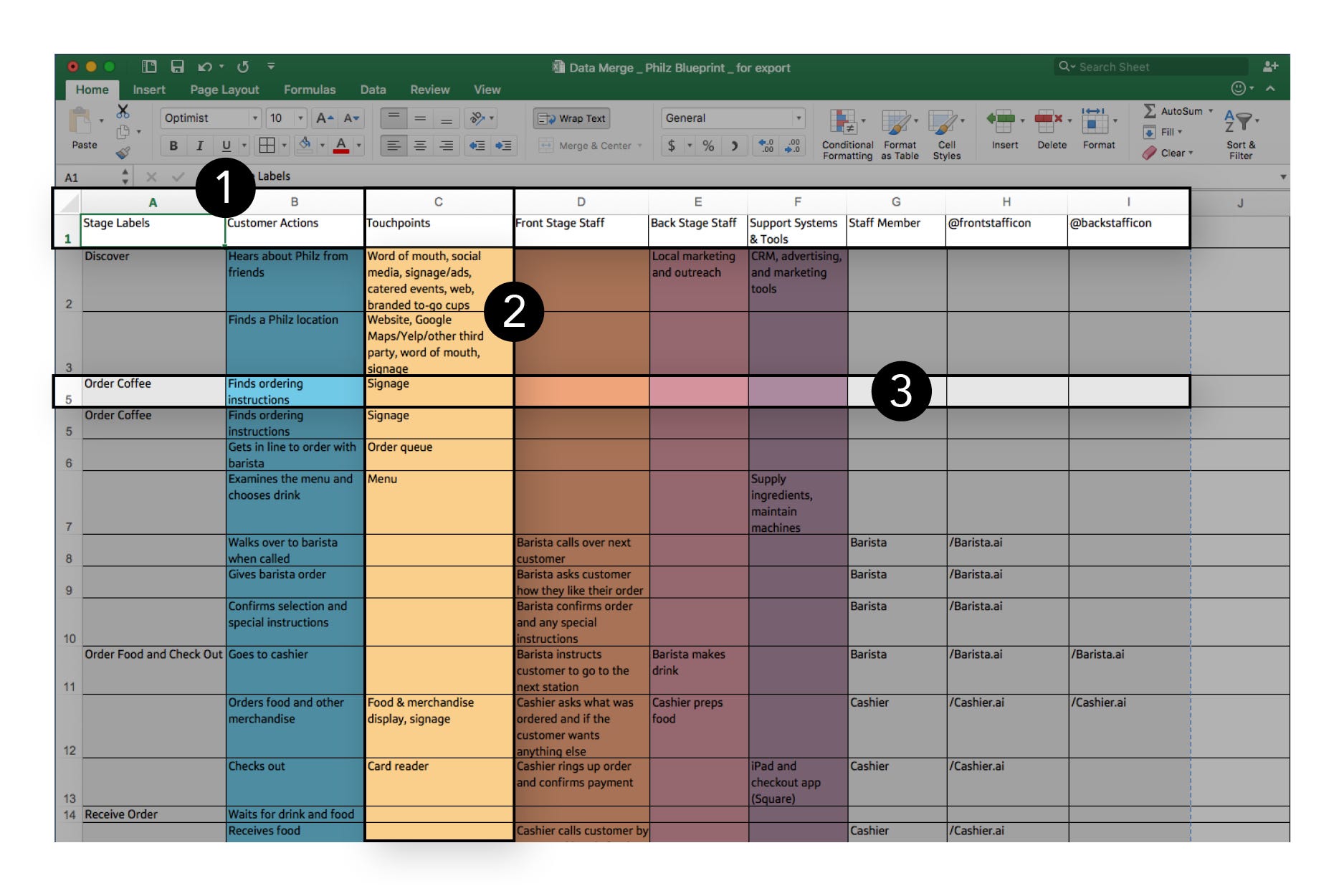Open the font color dropdown arrow
This screenshot has height=896, width=1344.
coord(358,146)
